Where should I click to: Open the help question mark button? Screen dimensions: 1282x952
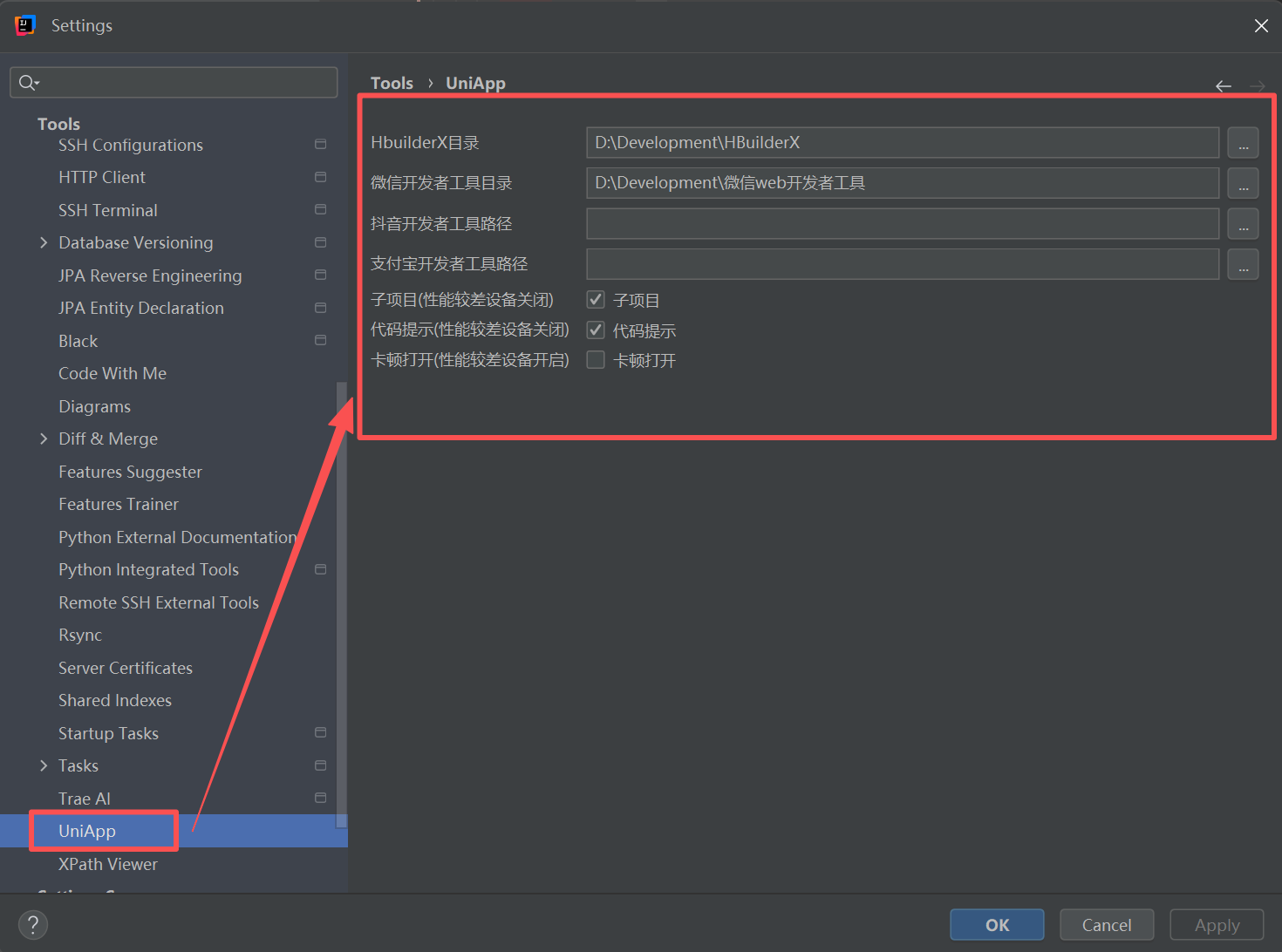click(33, 925)
